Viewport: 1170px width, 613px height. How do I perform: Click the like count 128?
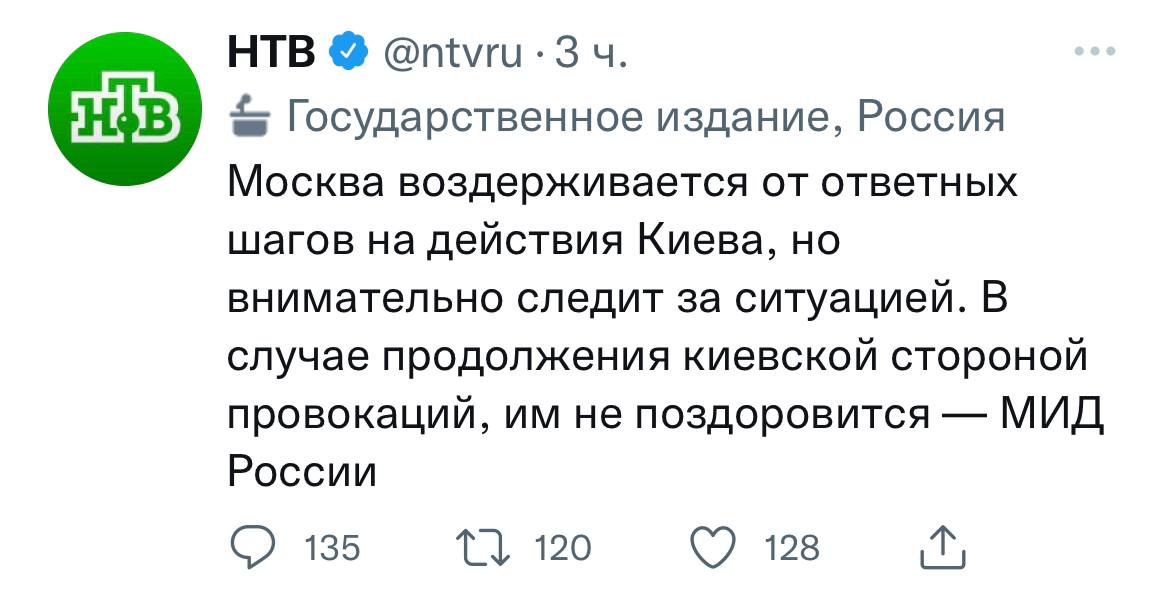791,548
